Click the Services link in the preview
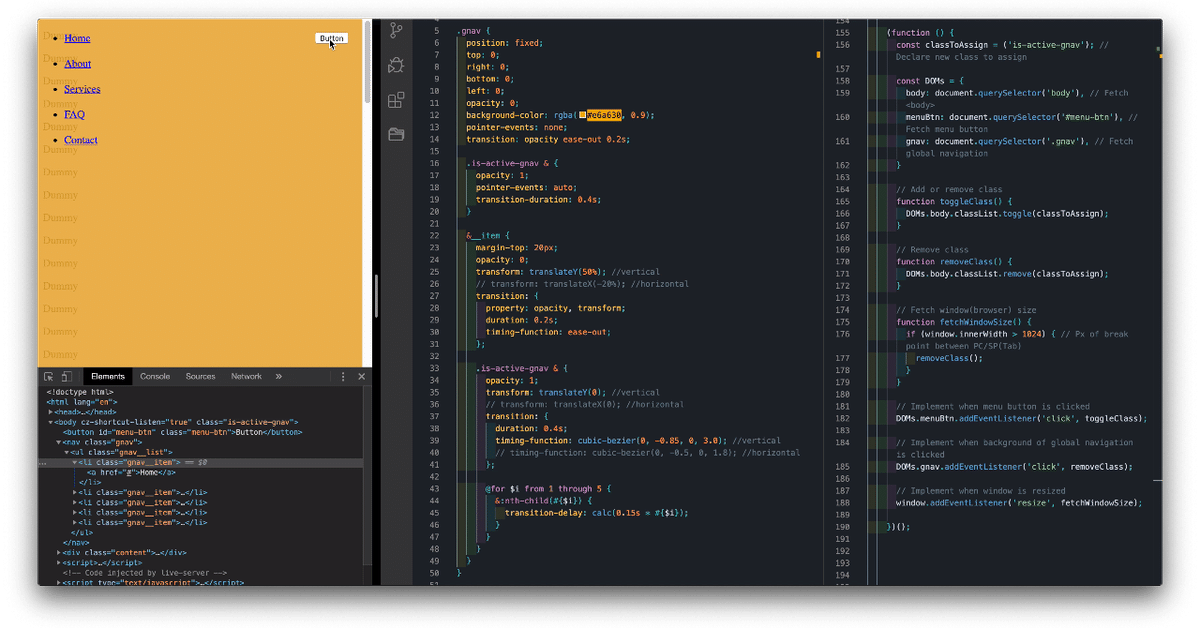1200x628 pixels. 82,89
